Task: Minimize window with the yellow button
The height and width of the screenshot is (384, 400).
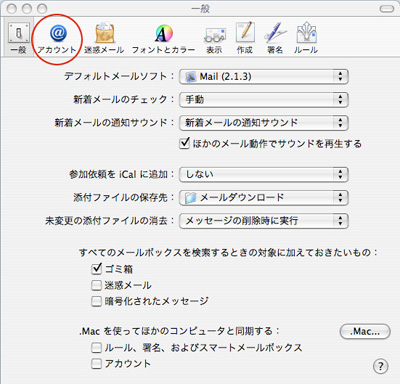Action: 27,8
